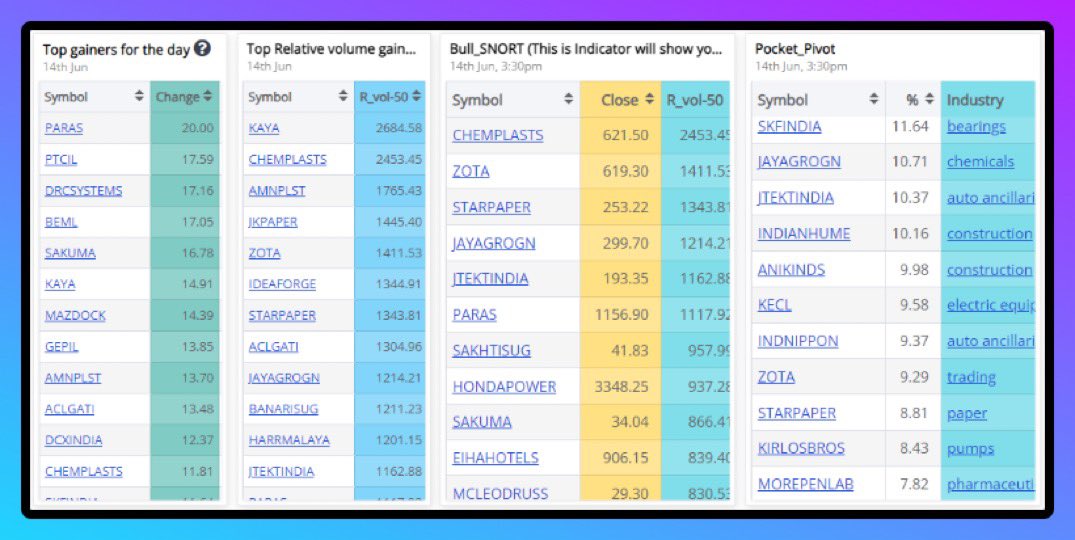Viewport: 1075px width, 540px height.
Task: Open PARAS in Top gainers list
Action: pyautogui.click(x=64, y=128)
